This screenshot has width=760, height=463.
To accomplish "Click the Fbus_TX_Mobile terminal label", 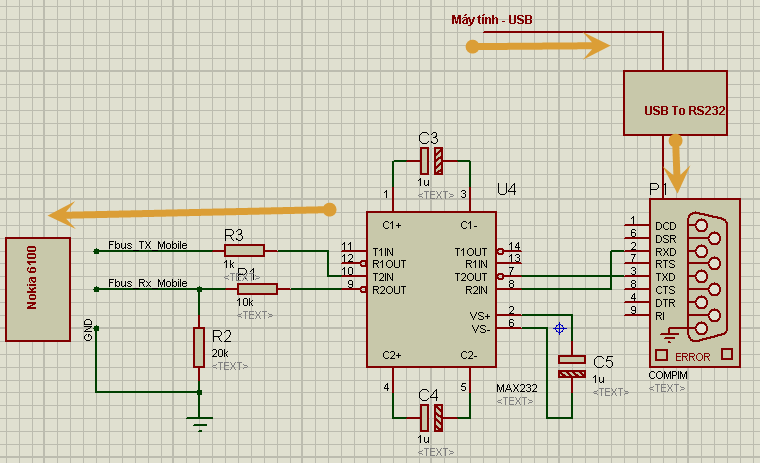I will point(147,245).
